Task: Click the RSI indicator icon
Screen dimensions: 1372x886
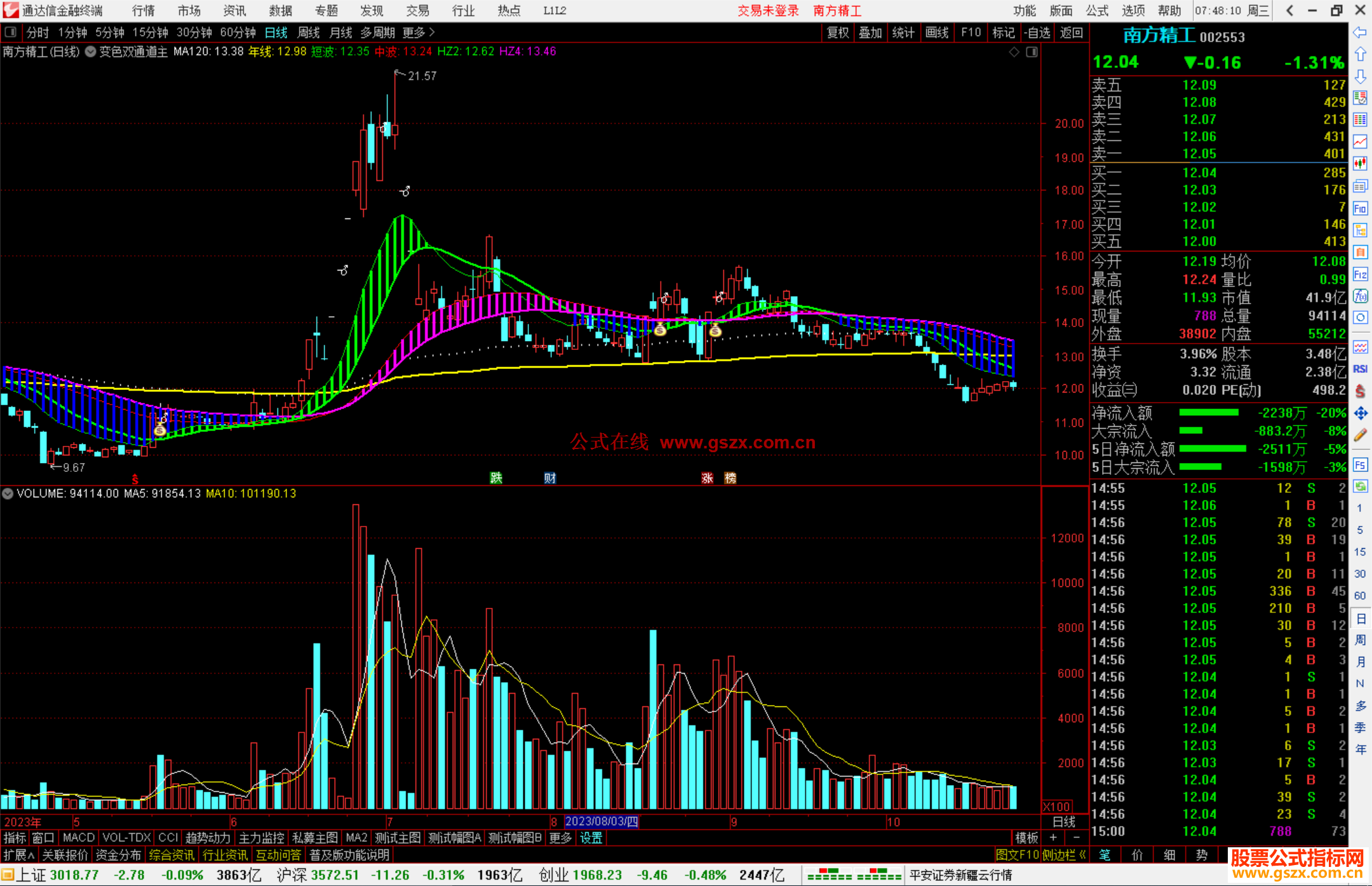Action: (x=1360, y=369)
